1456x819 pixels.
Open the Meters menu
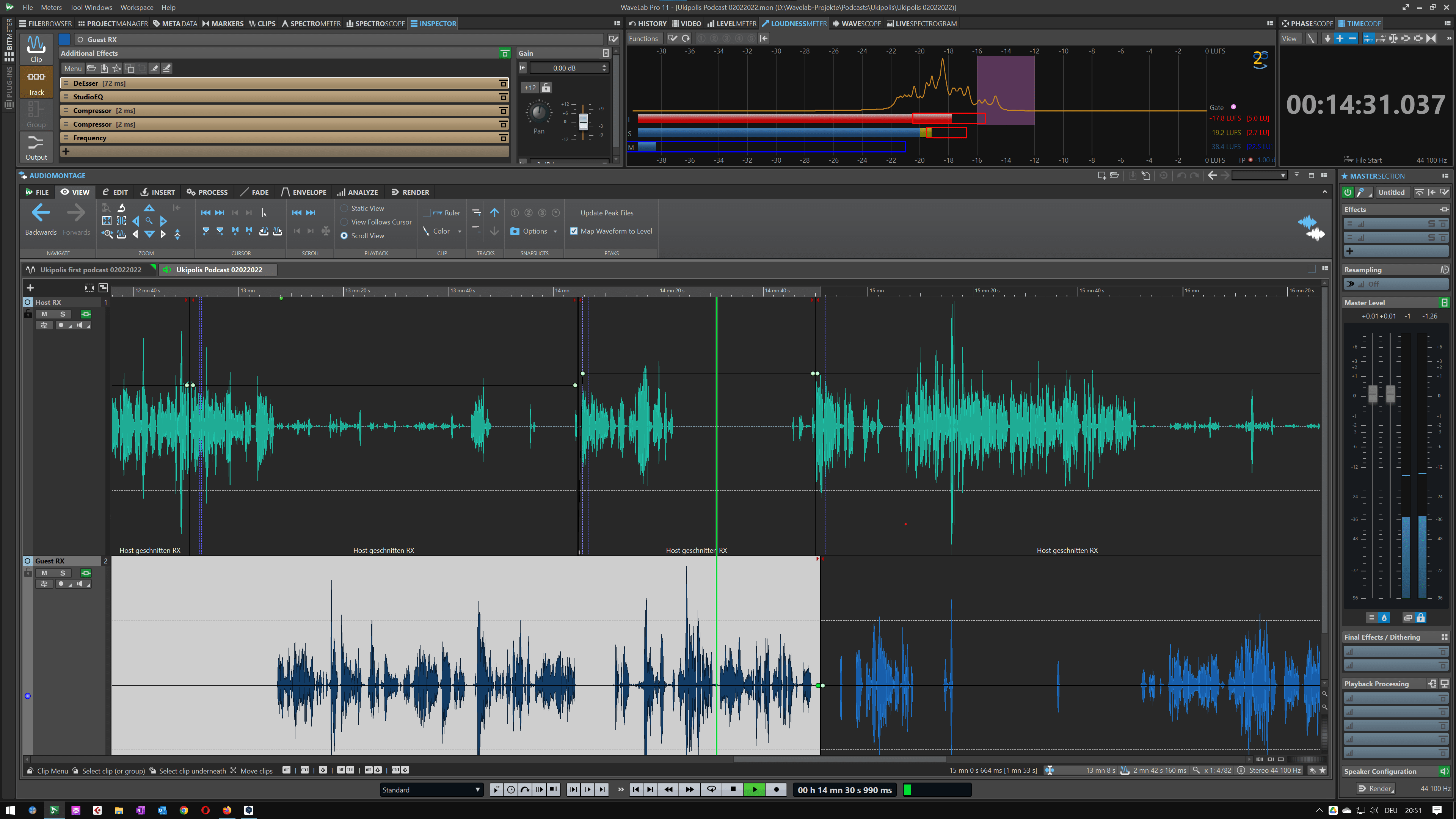[x=51, y=7]
